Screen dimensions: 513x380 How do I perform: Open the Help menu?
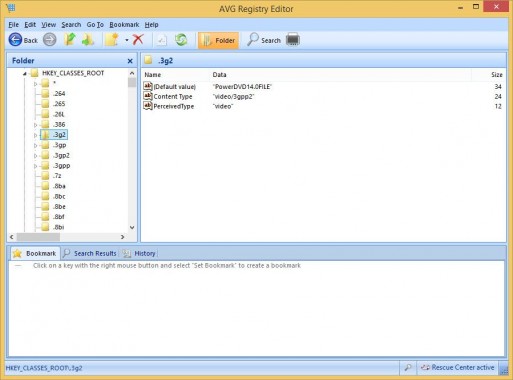pos(151,25)
